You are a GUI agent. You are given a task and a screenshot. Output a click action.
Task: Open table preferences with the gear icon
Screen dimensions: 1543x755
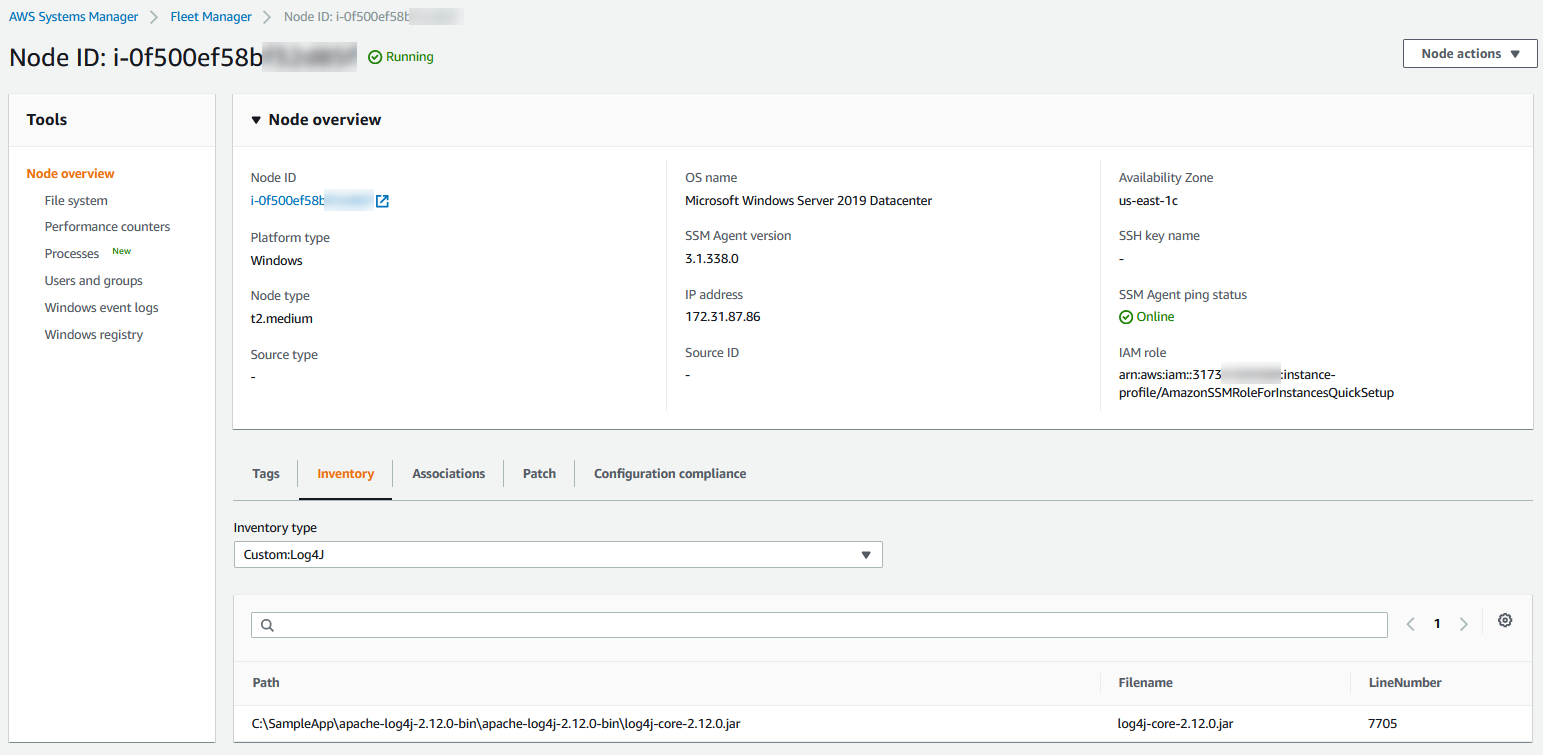point(1504,620)
